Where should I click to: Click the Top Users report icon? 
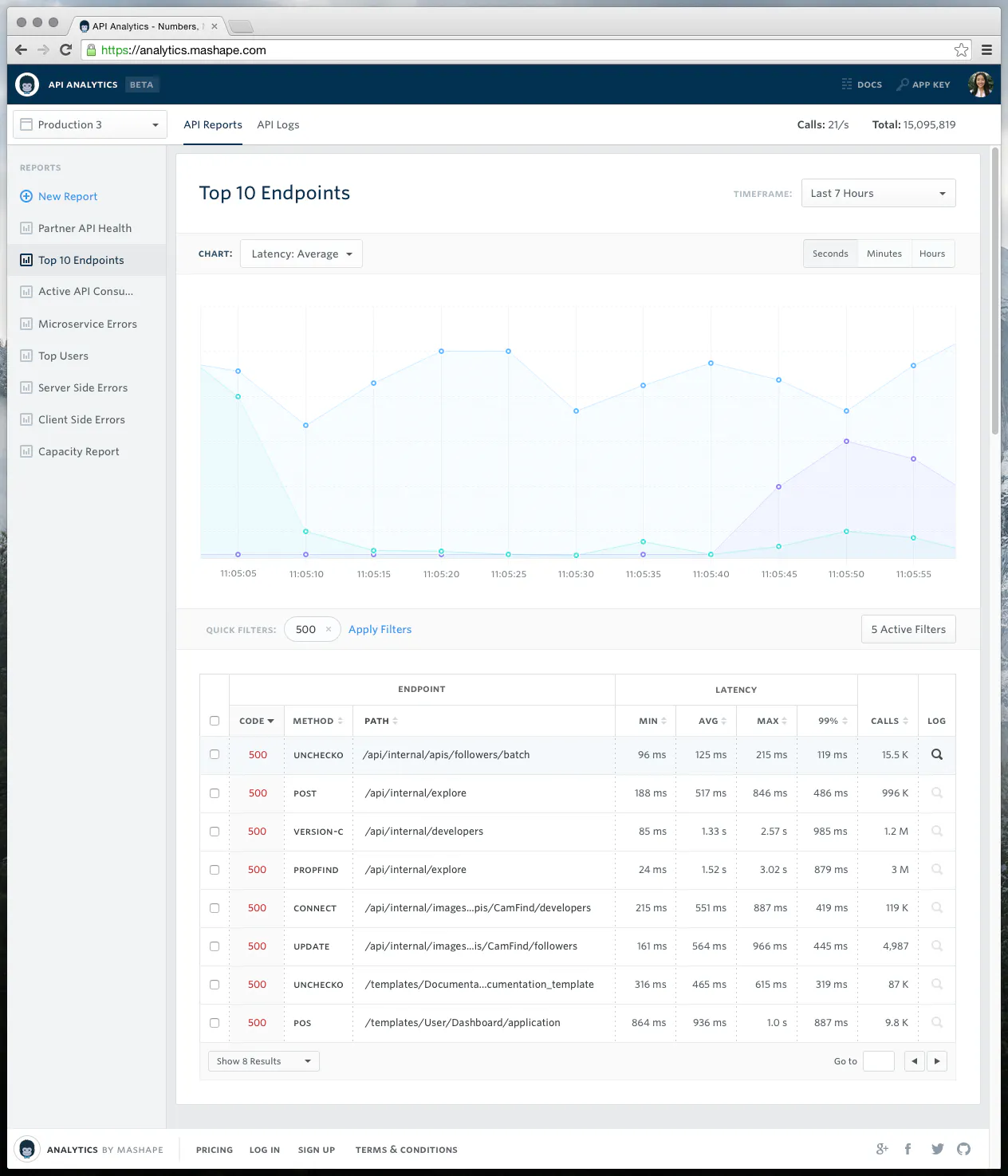(26, 356)
